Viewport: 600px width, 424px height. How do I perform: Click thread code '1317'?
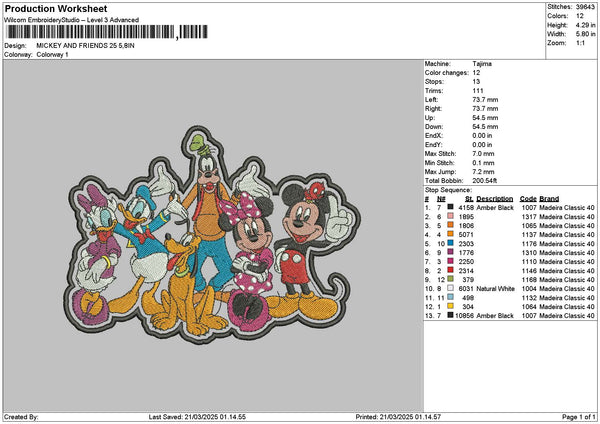coord(529,217)
